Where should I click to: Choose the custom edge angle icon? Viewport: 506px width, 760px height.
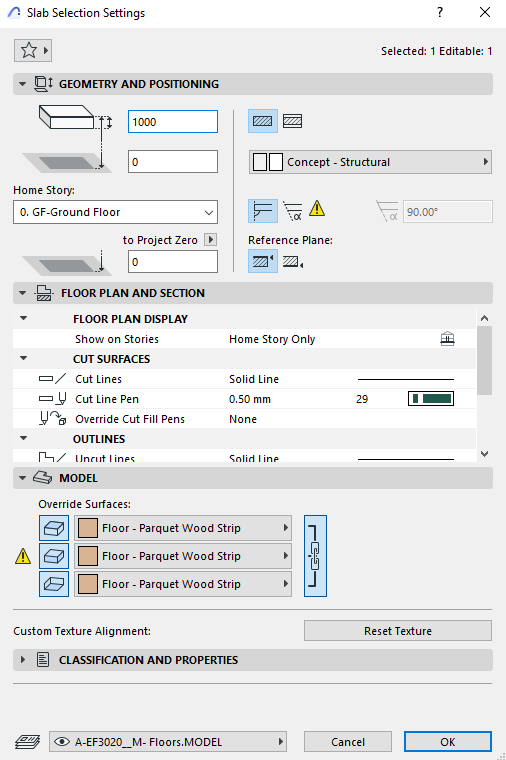293,212
